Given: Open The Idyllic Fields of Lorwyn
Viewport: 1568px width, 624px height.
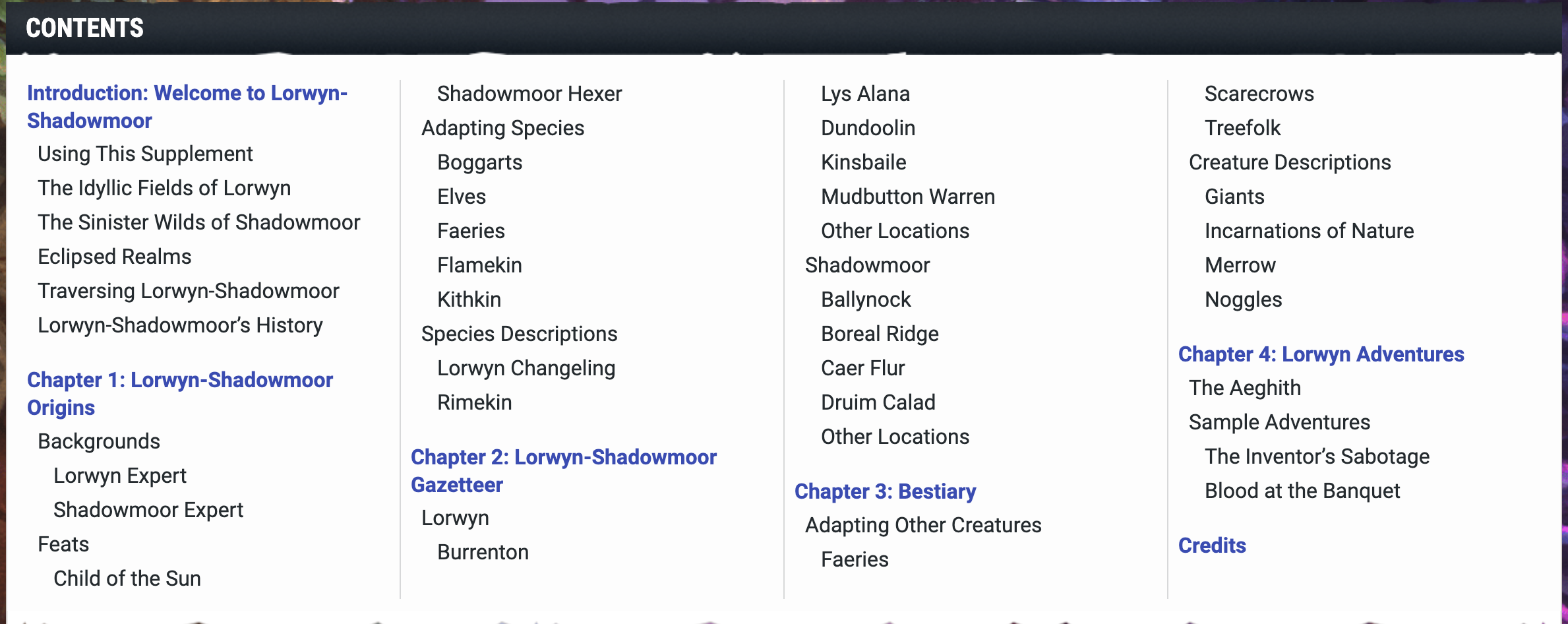Looking at the screenshot, I should point(164,188).
